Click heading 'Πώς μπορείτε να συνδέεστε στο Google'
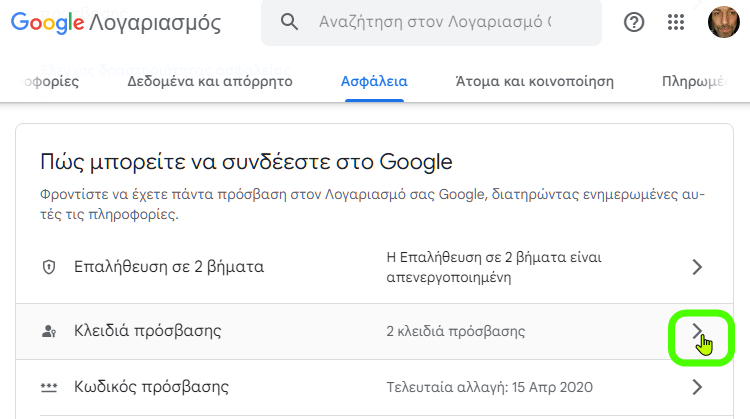Screen dimensions: 750x419 (x=246, y=162)
